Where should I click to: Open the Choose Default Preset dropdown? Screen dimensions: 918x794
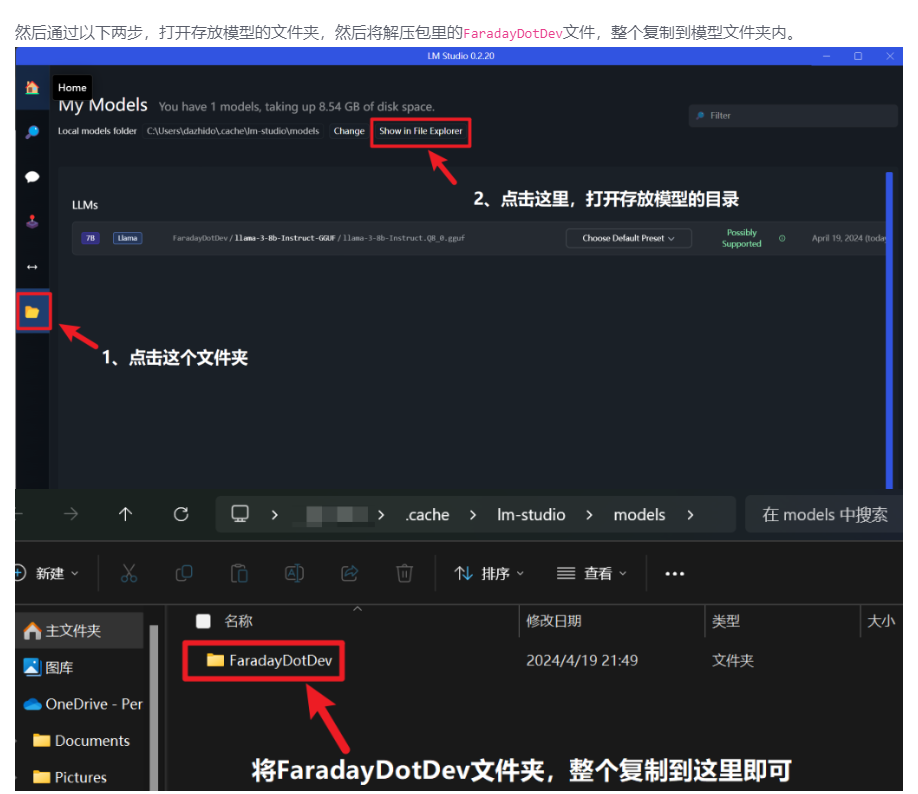click(628, 238)
